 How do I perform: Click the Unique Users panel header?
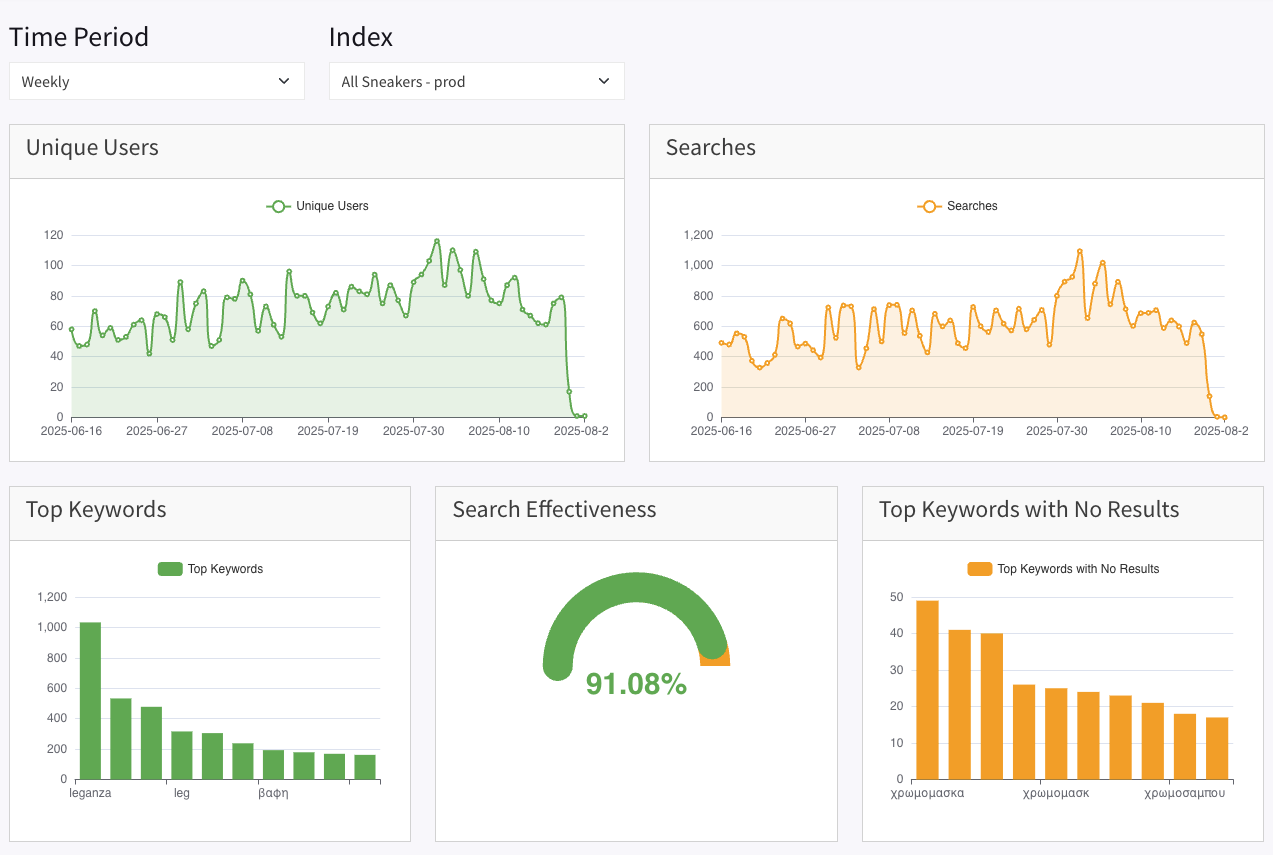(92, 148)
